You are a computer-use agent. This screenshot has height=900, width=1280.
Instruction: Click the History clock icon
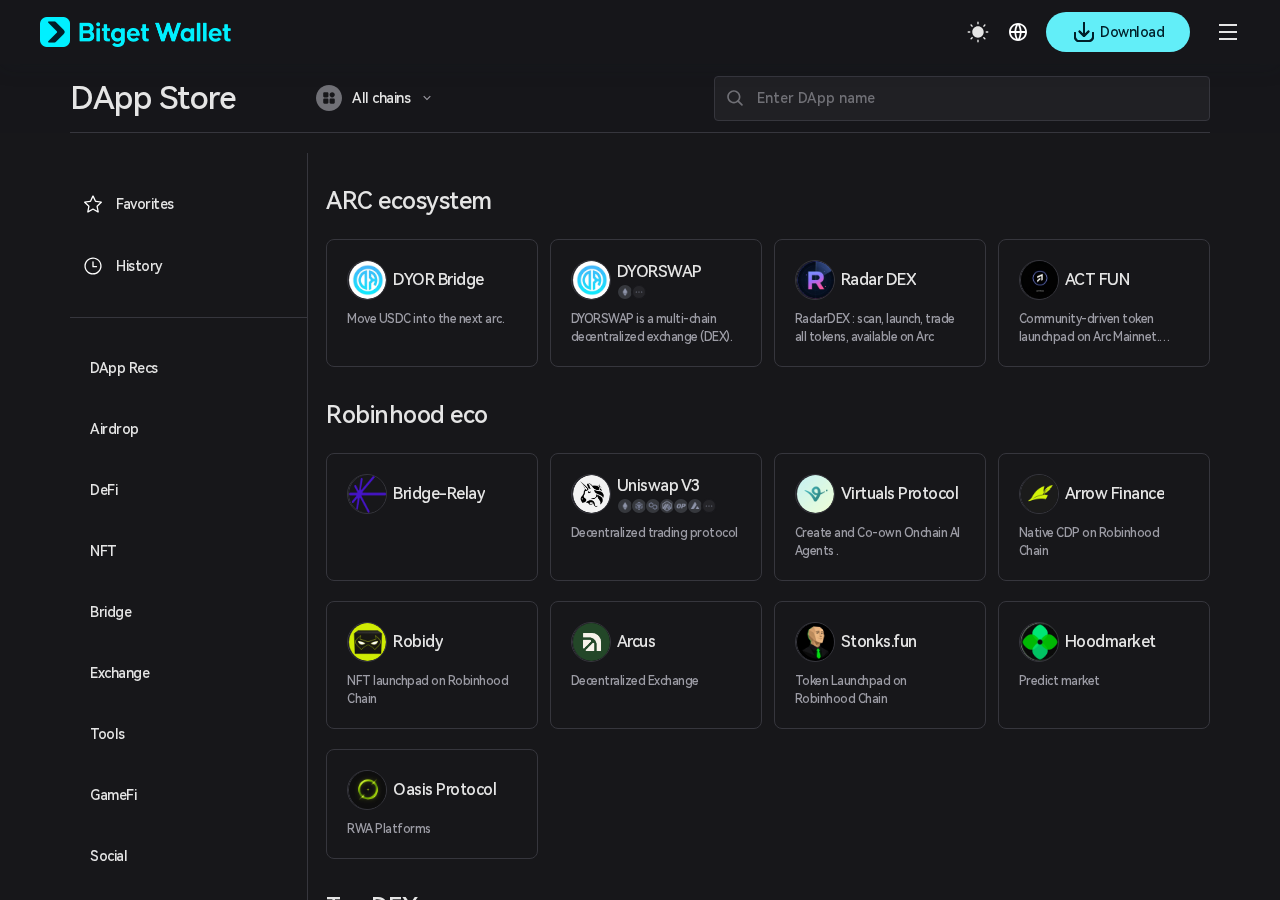click(x=93, y=266)
